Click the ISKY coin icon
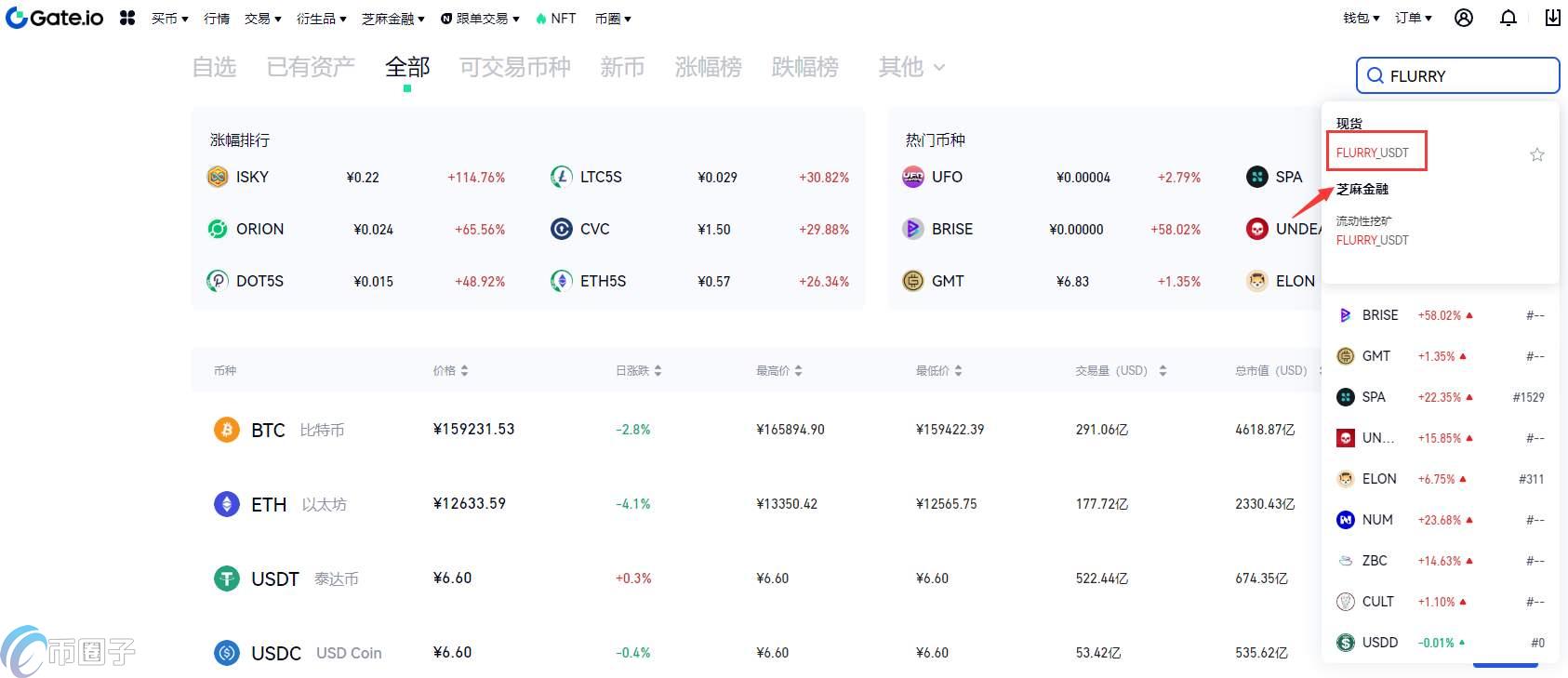 pos(218,177)
